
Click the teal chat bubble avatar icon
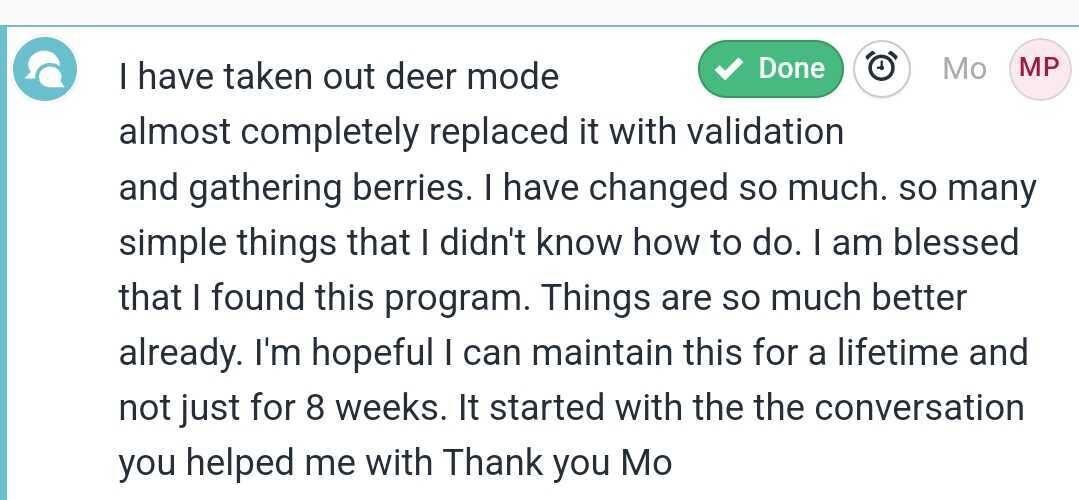click(x=45, y=69)
